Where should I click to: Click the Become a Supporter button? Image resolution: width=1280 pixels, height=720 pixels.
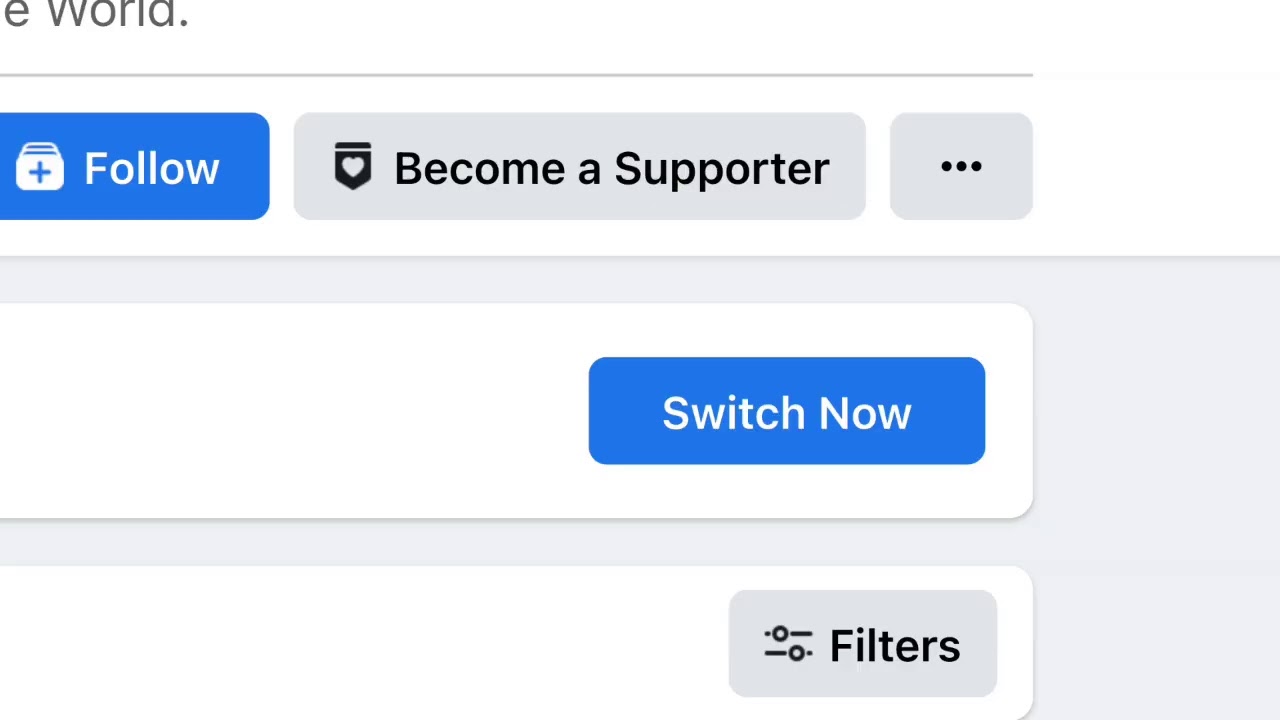[x=579, y=166]
